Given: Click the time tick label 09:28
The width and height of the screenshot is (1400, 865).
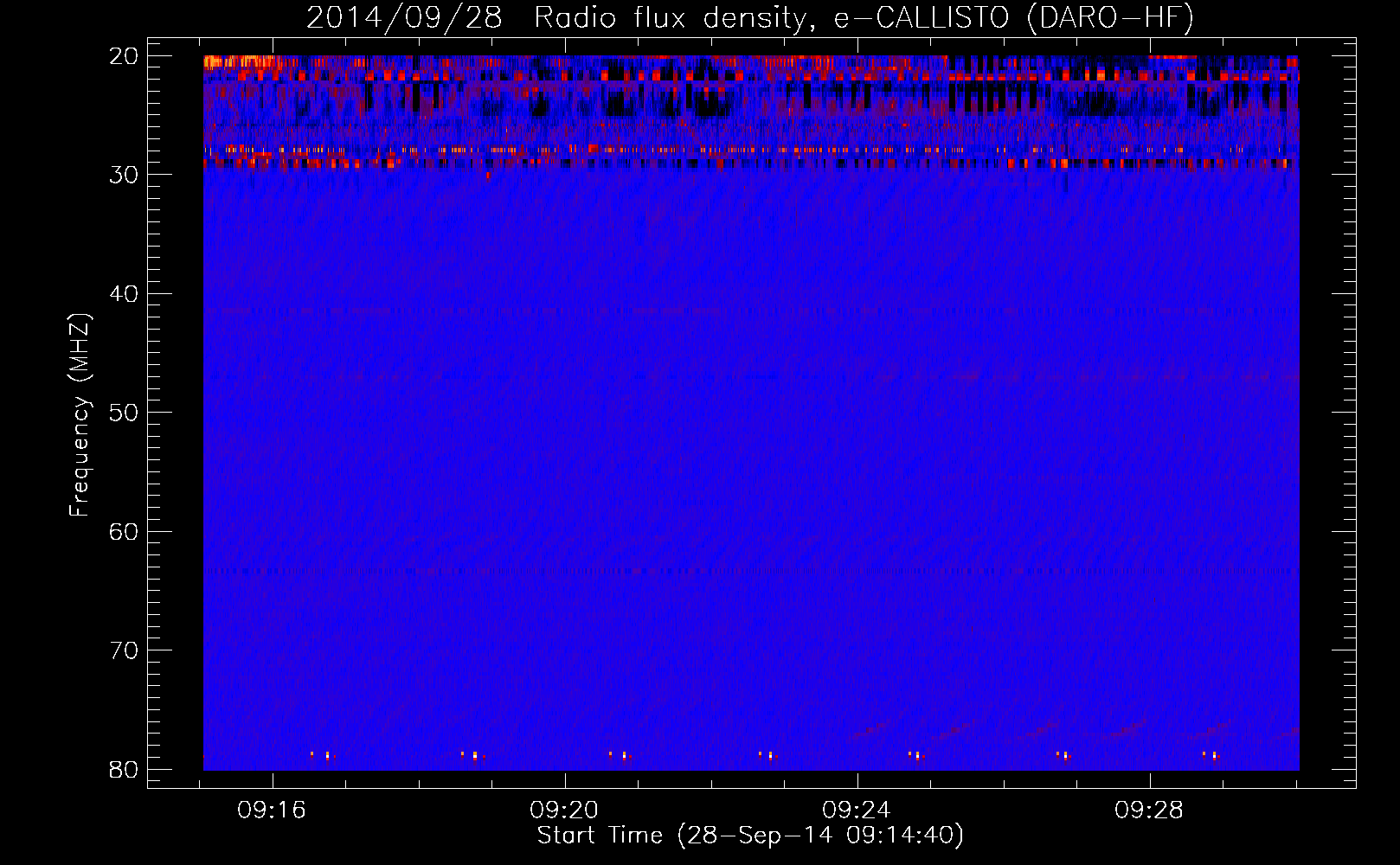Looking at the screenshot, I should (1149, 811).
